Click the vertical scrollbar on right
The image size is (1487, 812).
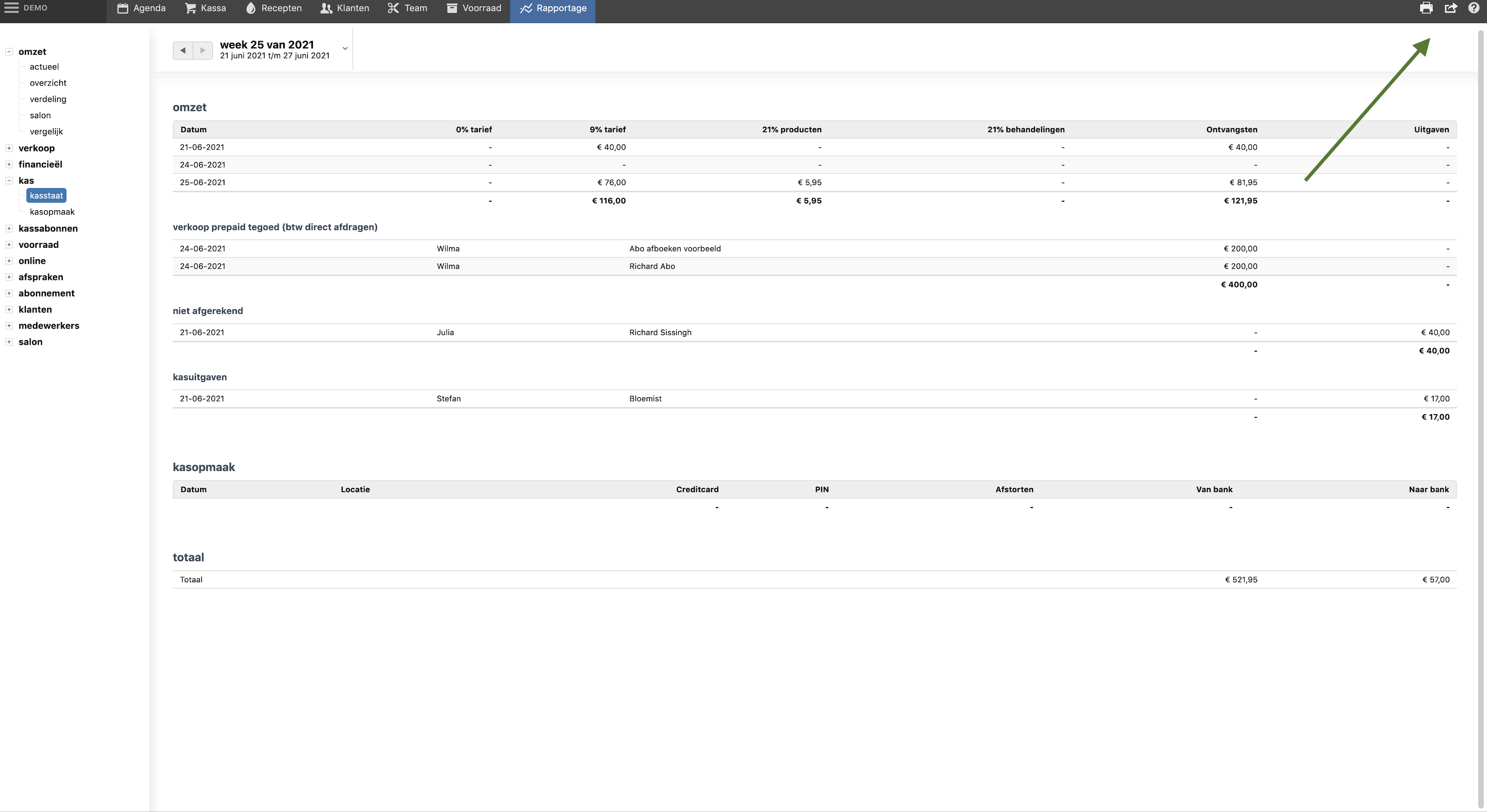pos(1481,404)
